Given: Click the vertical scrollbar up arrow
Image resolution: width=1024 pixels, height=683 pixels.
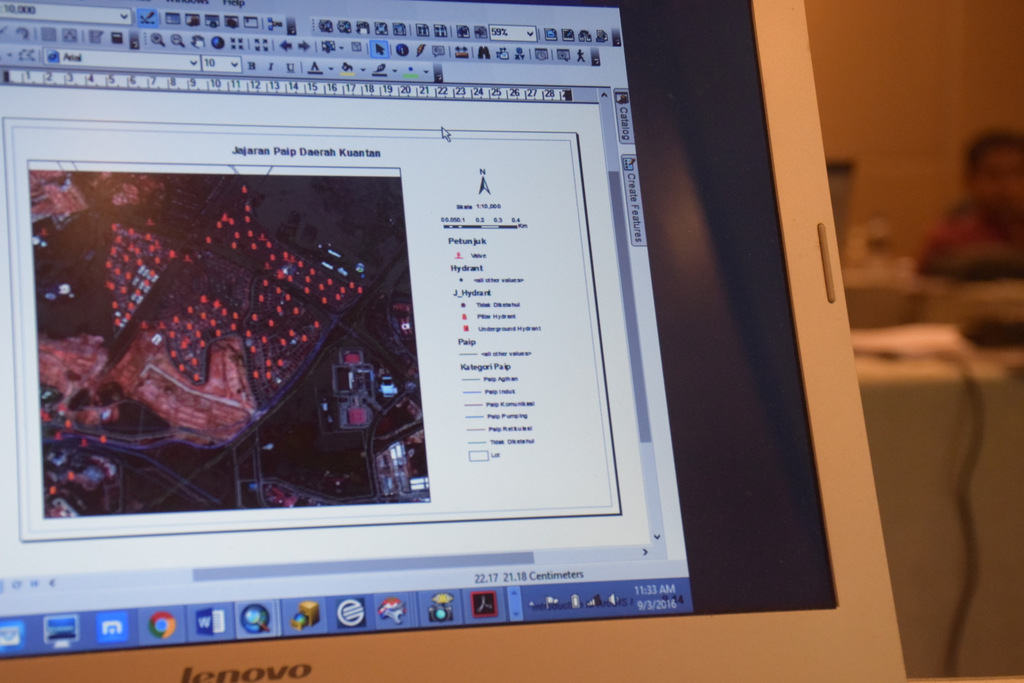Looking at the screenshot, I should pyautogui.click(x=604, y=95).
